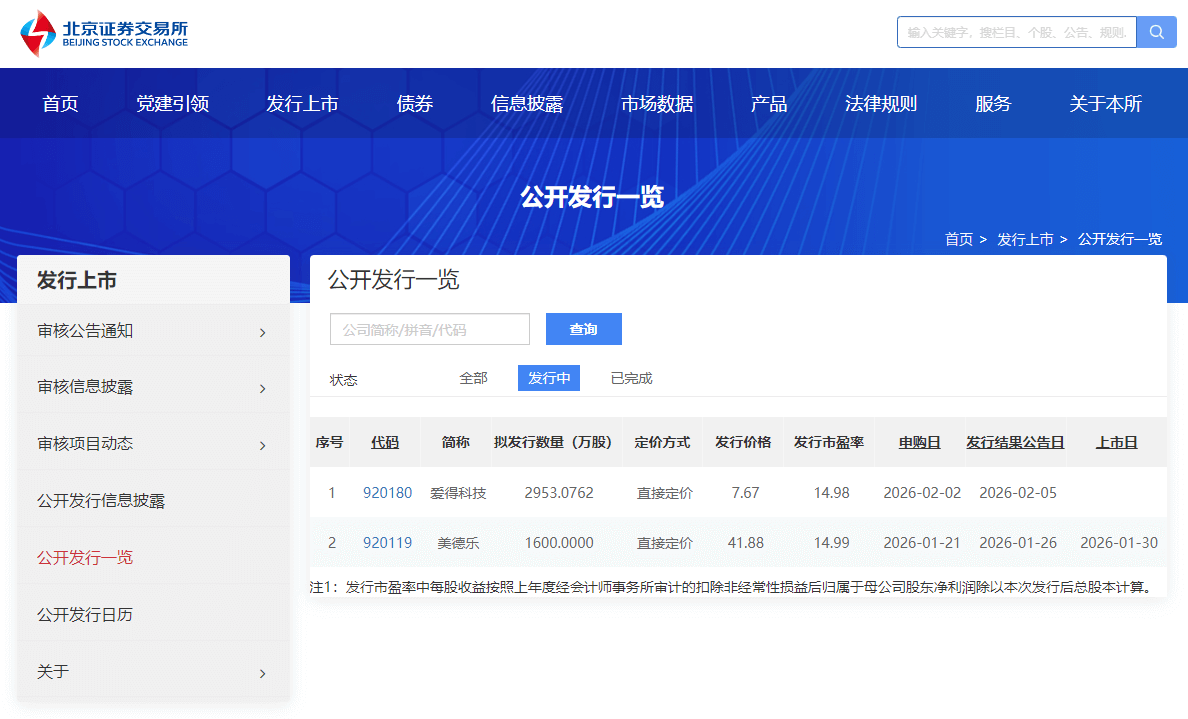Open 公开发行日历 in the sidebar
The image size is (1188, 719).
click(x=85, y=614)
